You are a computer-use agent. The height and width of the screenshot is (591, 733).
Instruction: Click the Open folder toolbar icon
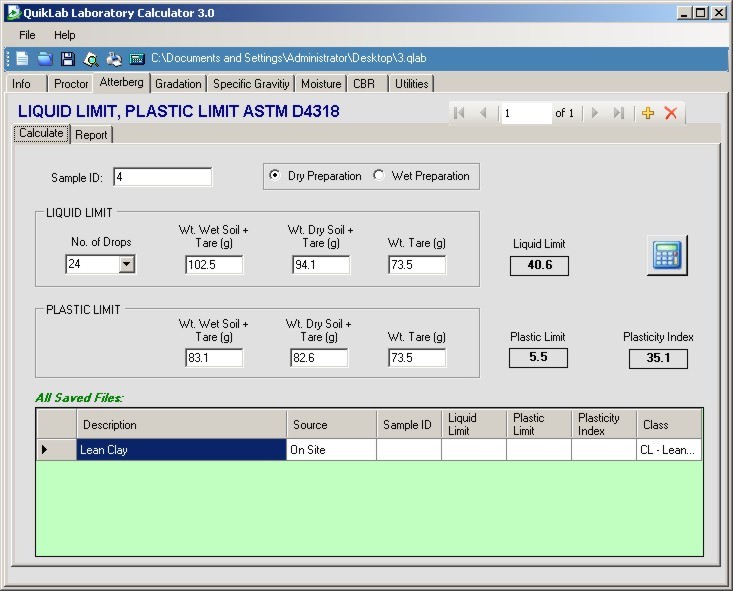[45, 59]
